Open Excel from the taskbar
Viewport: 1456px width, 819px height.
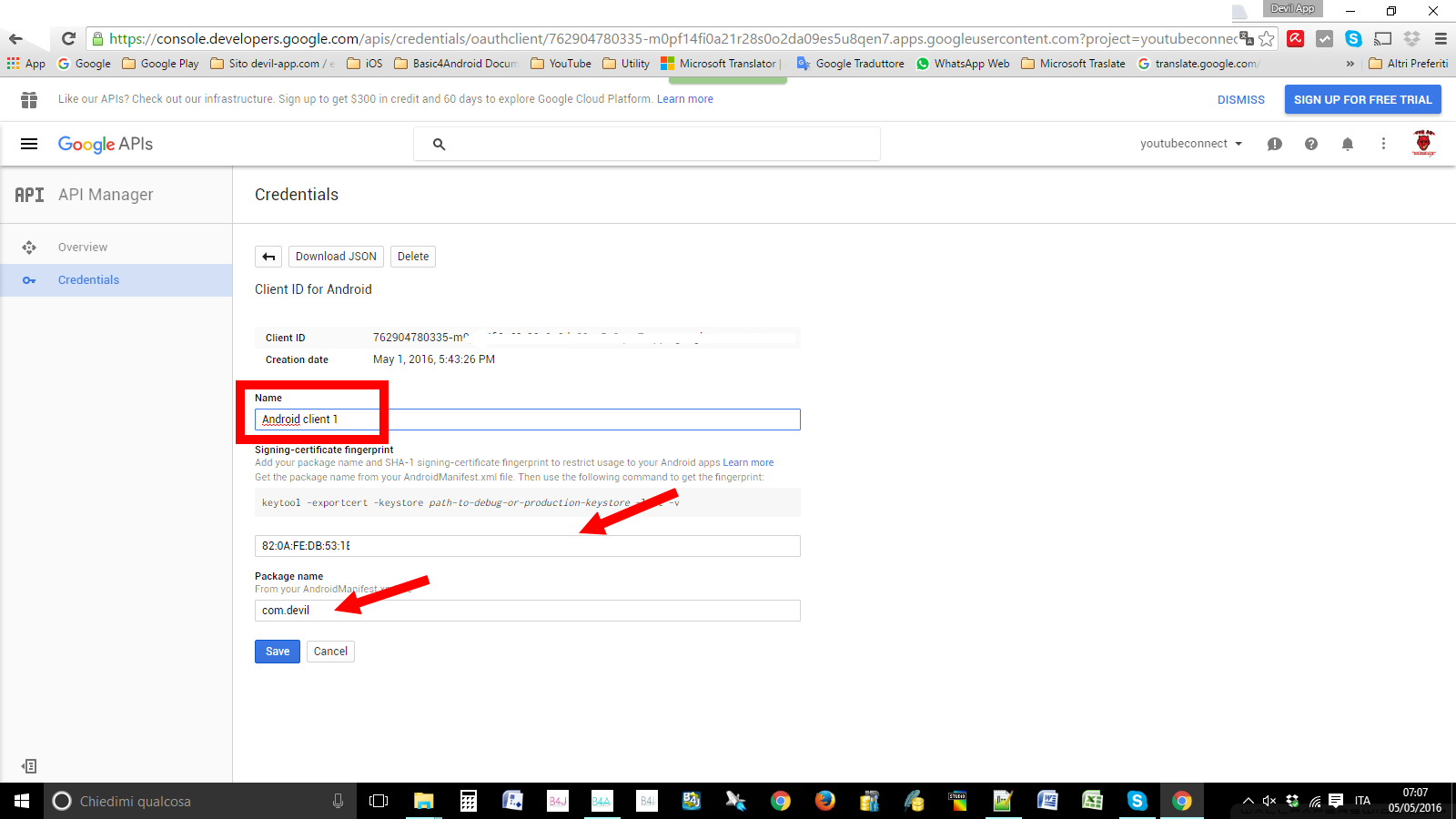point(1093,801)
